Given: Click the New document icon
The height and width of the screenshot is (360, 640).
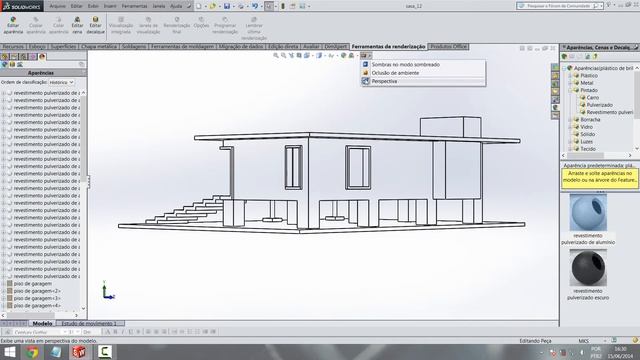Looking at the screenshot, I should 199,6.
